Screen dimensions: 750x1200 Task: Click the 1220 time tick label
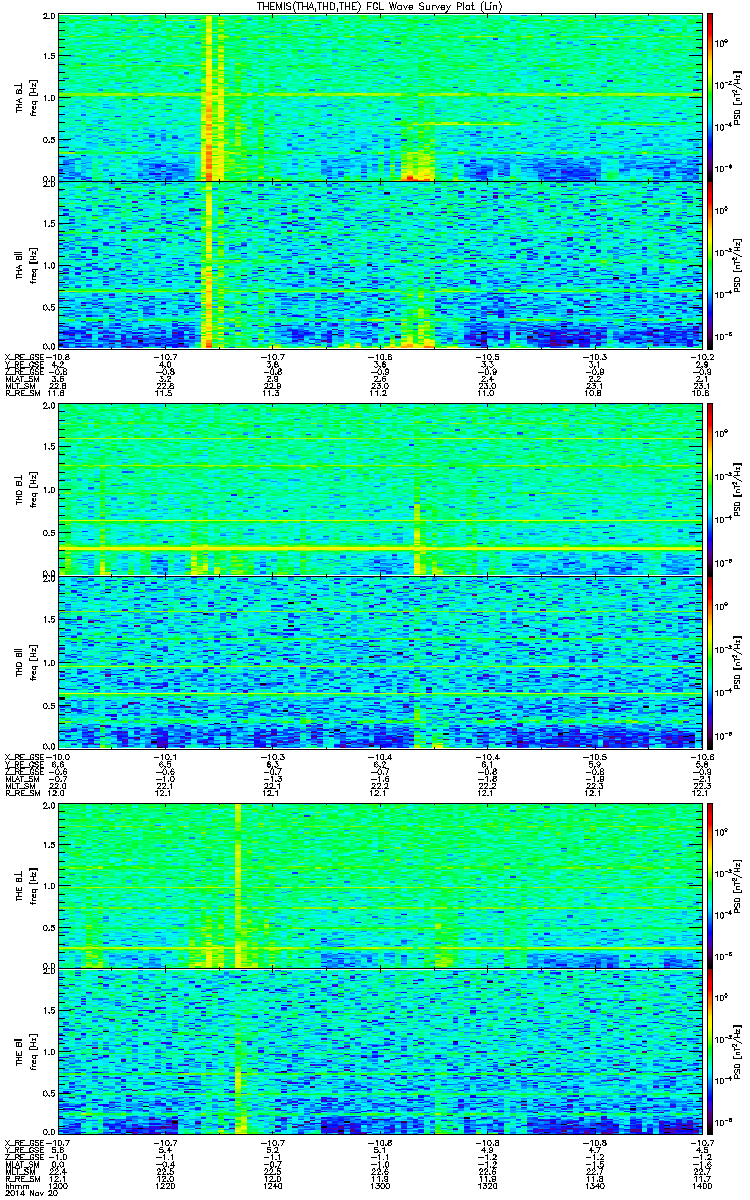click(165, 1187)
